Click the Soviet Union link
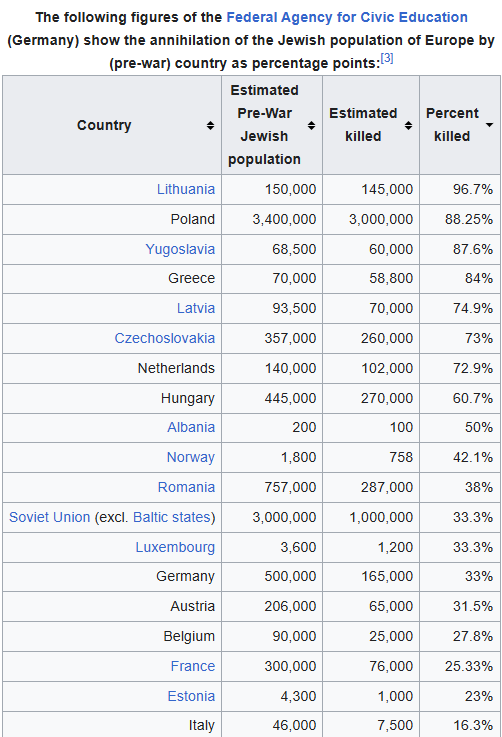Image resolution: width=502 pixels, height=737 pixels. (49, 517)
